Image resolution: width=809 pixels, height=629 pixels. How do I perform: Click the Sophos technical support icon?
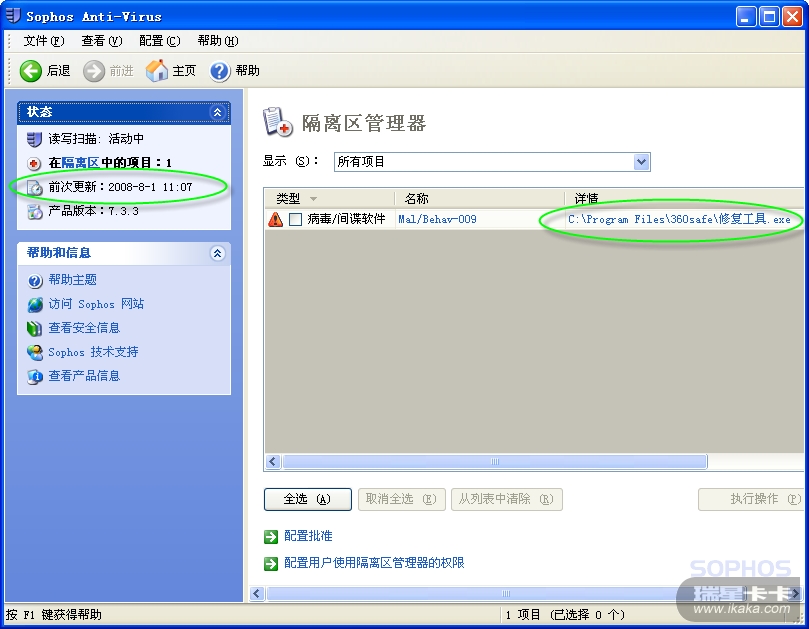[35, 352]
